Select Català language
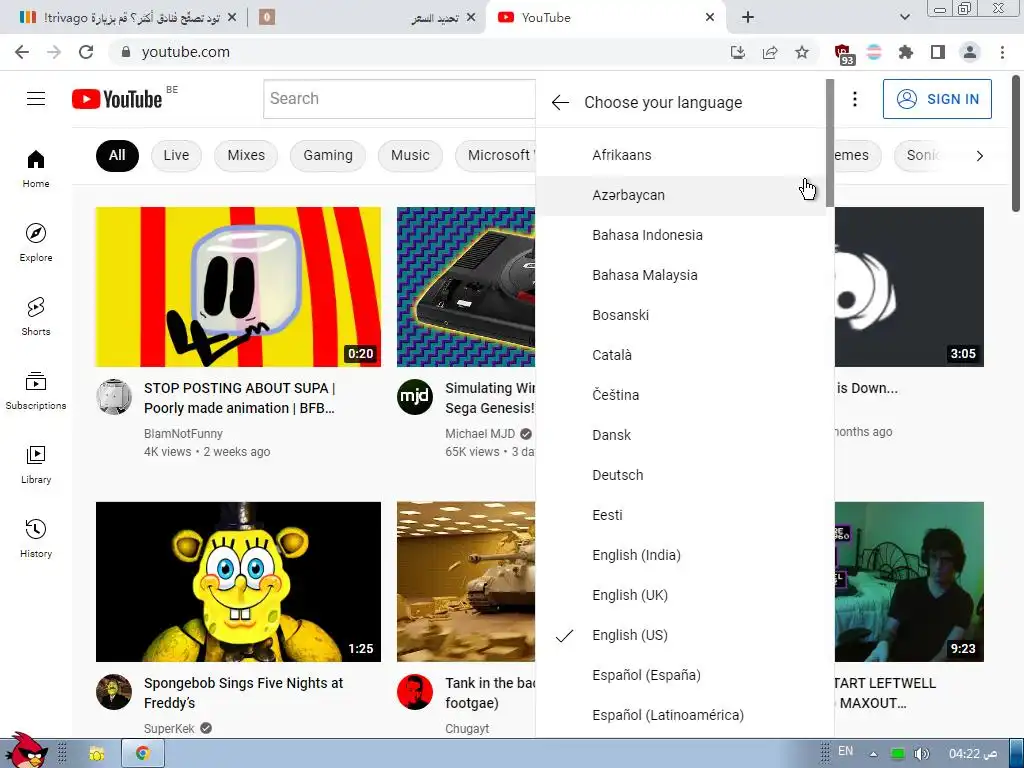 coord(680,355)
